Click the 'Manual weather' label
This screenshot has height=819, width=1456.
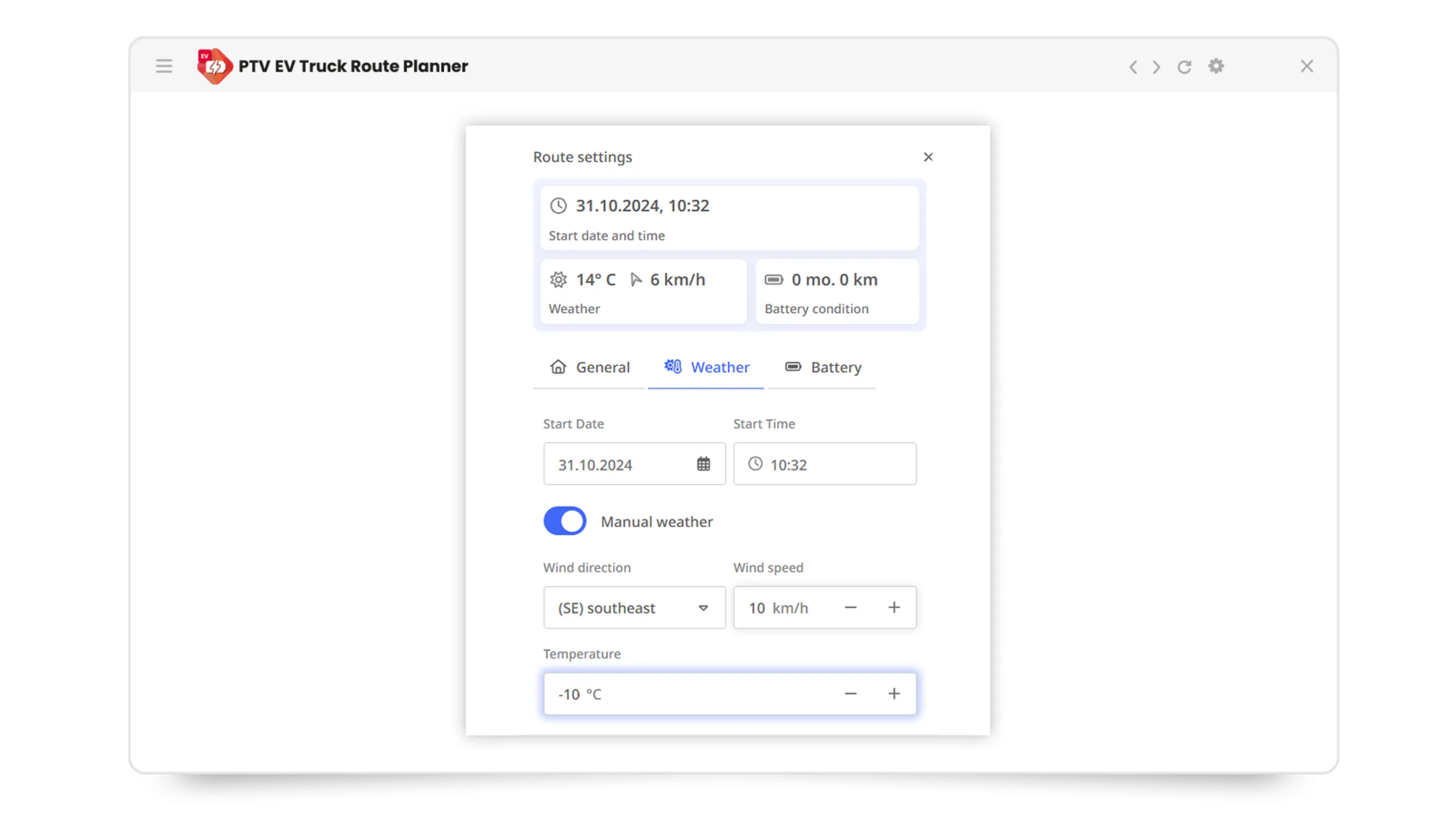click(657, 522)
